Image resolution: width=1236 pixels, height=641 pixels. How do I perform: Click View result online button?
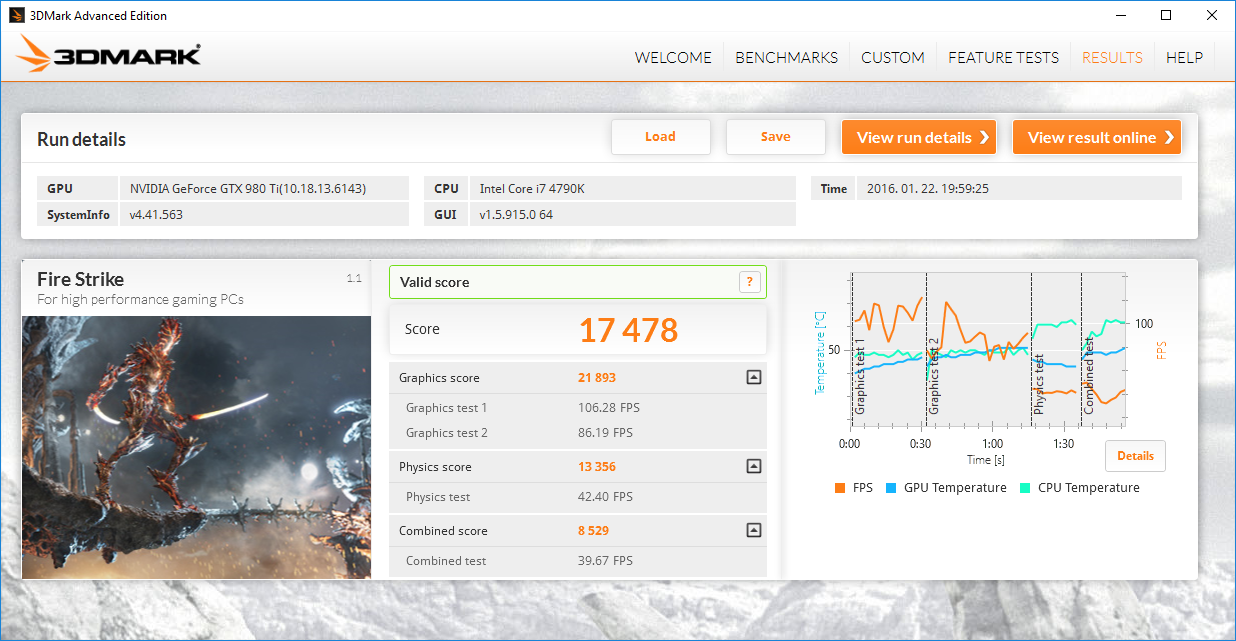tap(1097, 137)
